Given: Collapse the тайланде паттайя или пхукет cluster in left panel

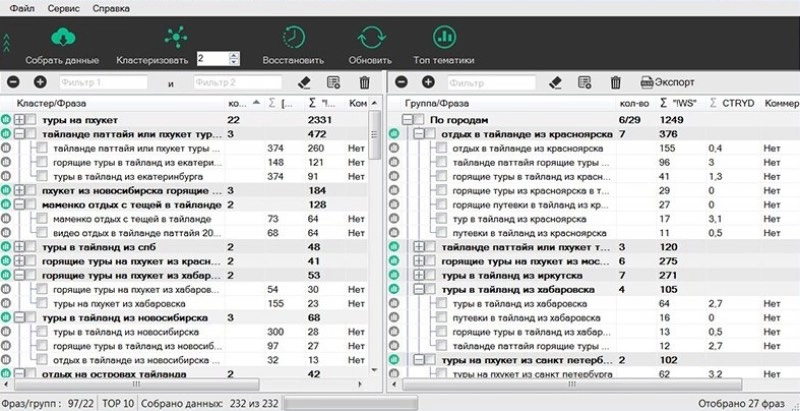Looking at the screenshot, I should coord(19,134).
